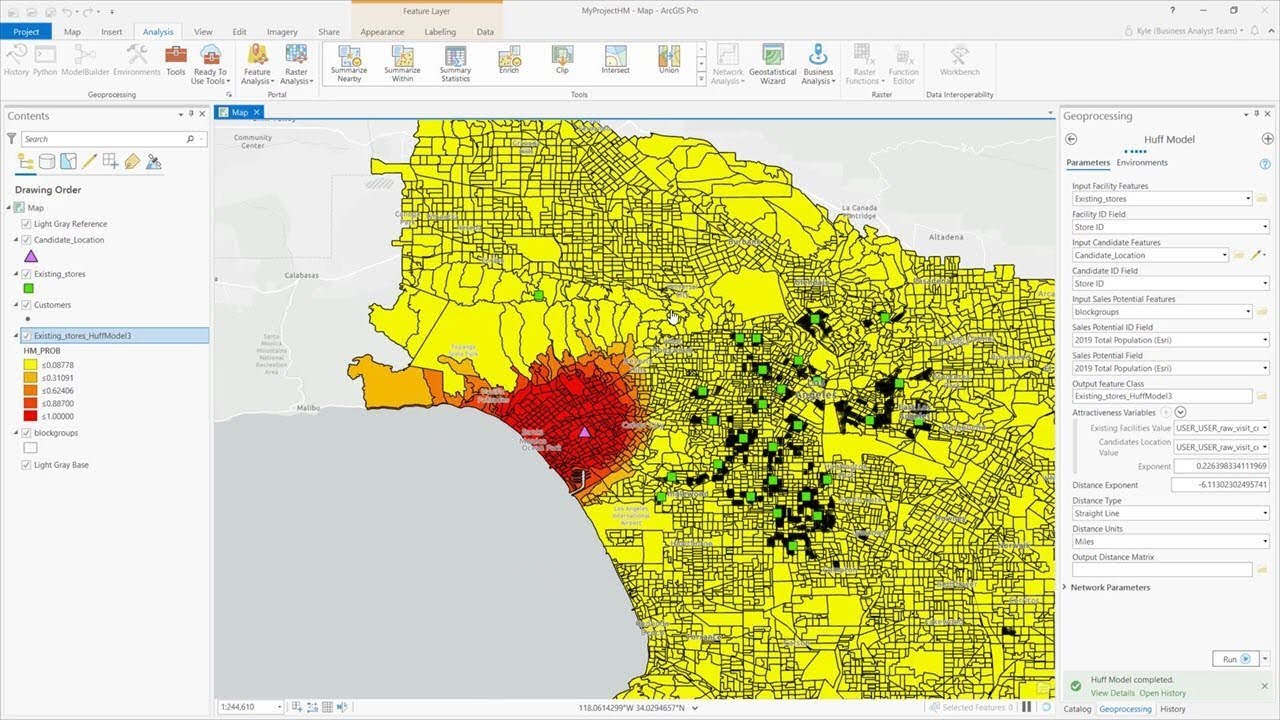Screen dimensions: 1280x720
Task: Click the Open History link
Action: tap(1162, 693)
